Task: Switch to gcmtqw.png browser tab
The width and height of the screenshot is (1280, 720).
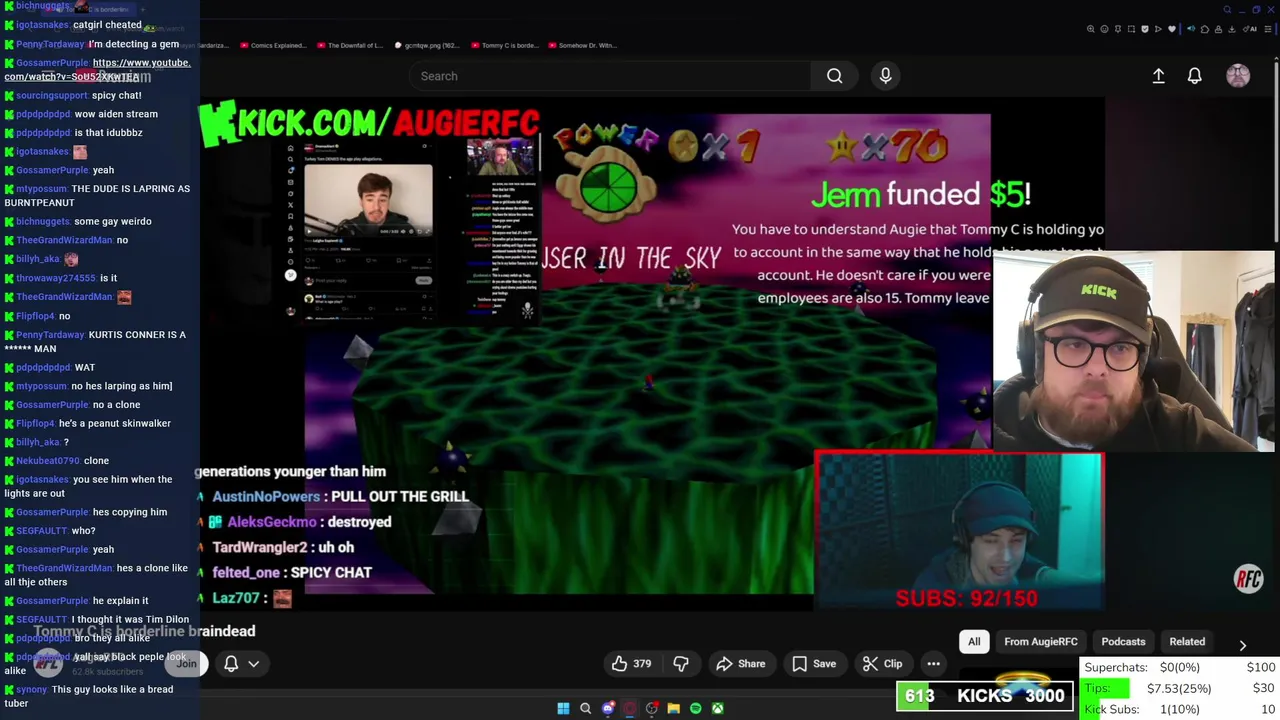Action: click(x=427, y=45)
